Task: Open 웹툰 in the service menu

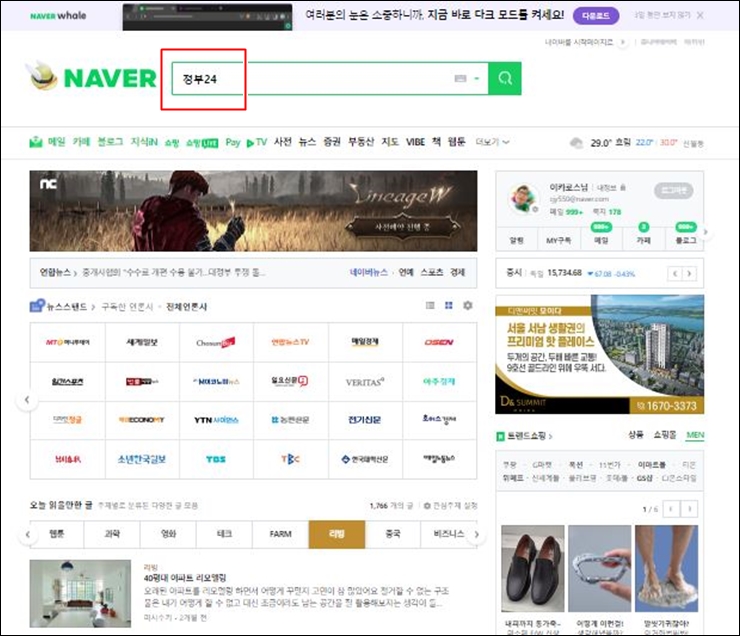Action: pos(456,142)
